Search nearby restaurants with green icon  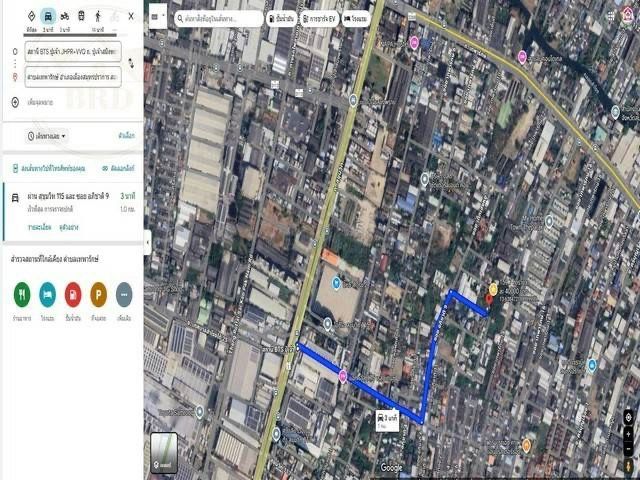[22, 294]
